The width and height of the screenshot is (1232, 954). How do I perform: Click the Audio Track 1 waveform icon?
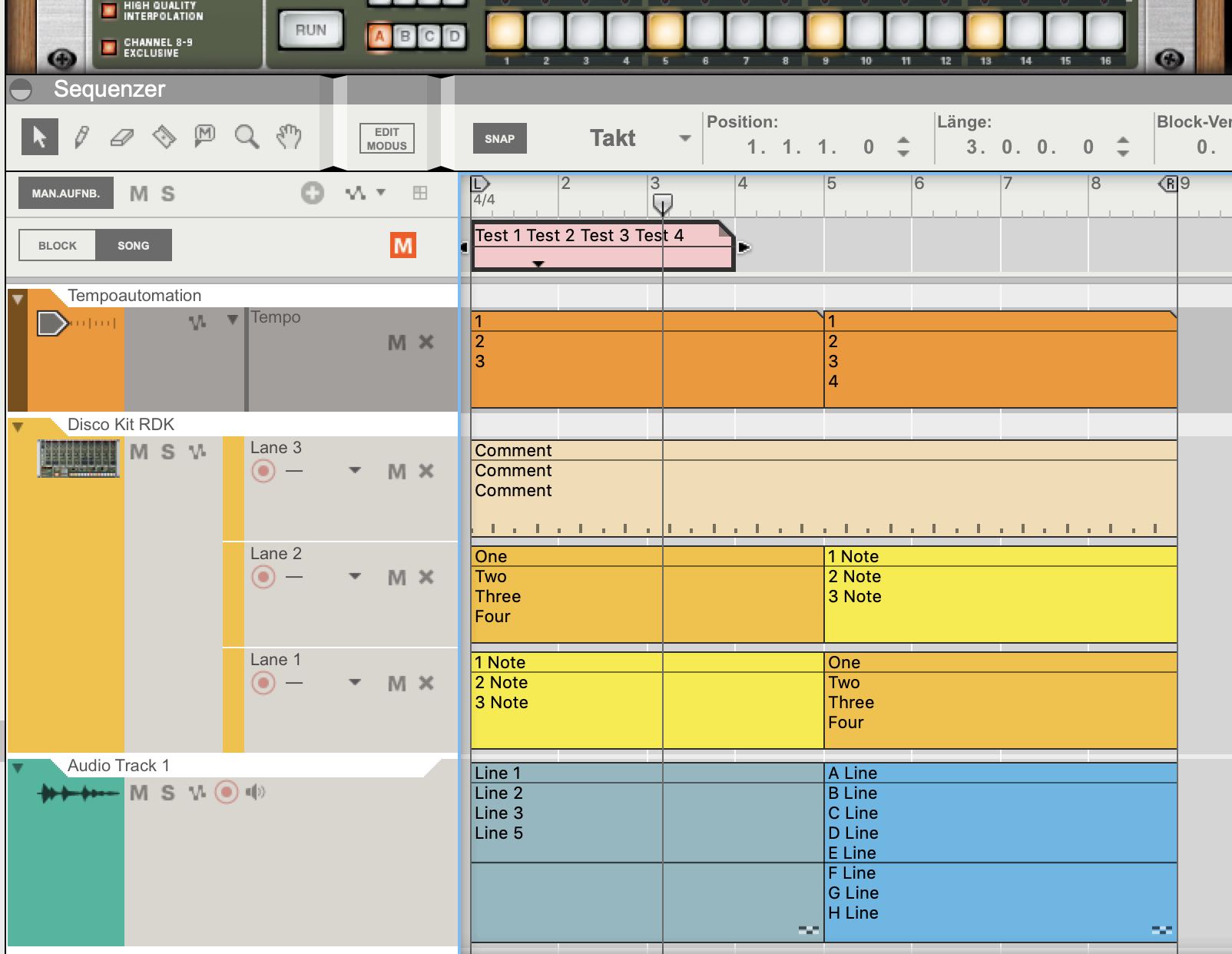(x=78, y=793)
